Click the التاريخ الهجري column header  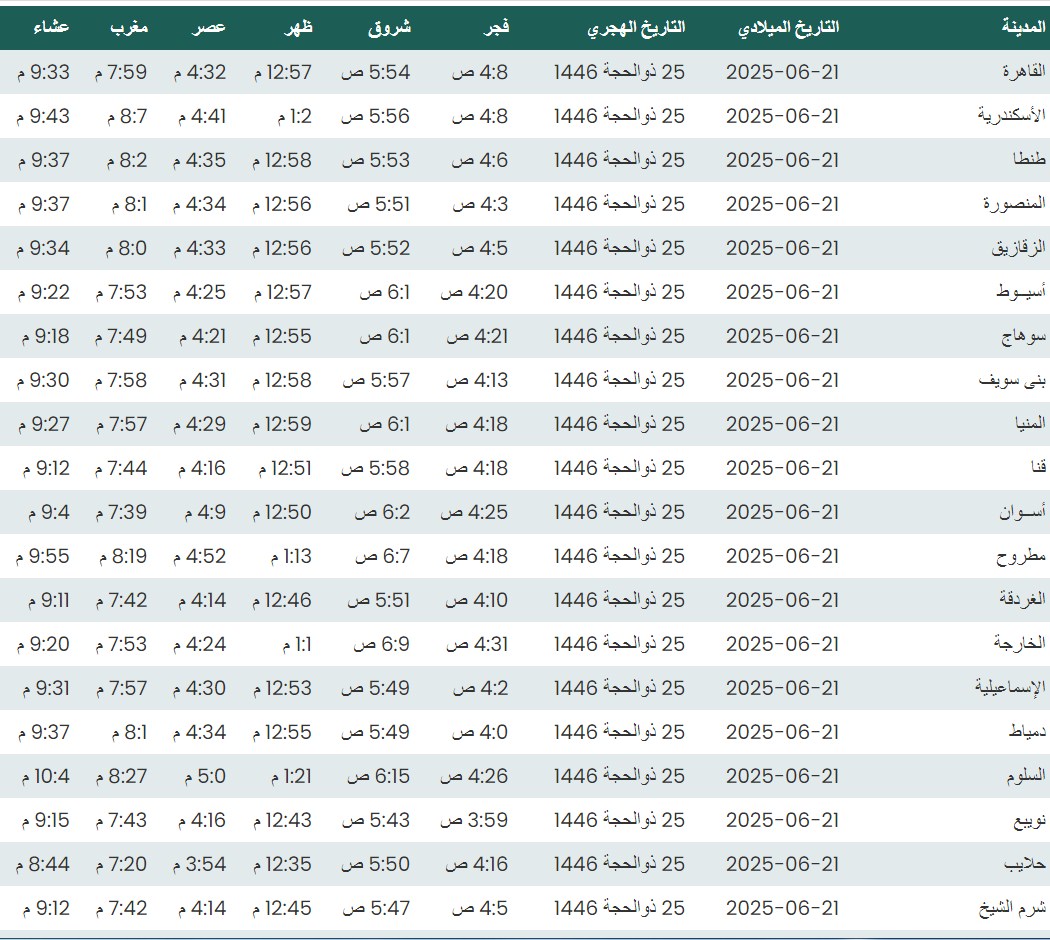pos(636,27)
